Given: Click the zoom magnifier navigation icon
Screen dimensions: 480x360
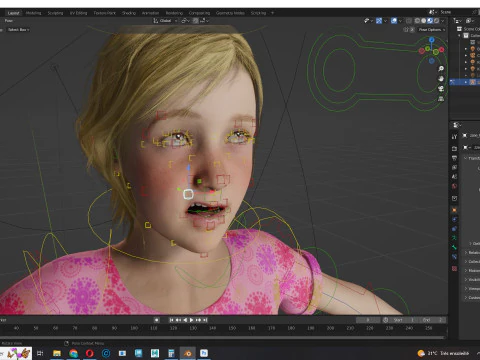Looking at the screenshot, I should (x=441, y=69).
